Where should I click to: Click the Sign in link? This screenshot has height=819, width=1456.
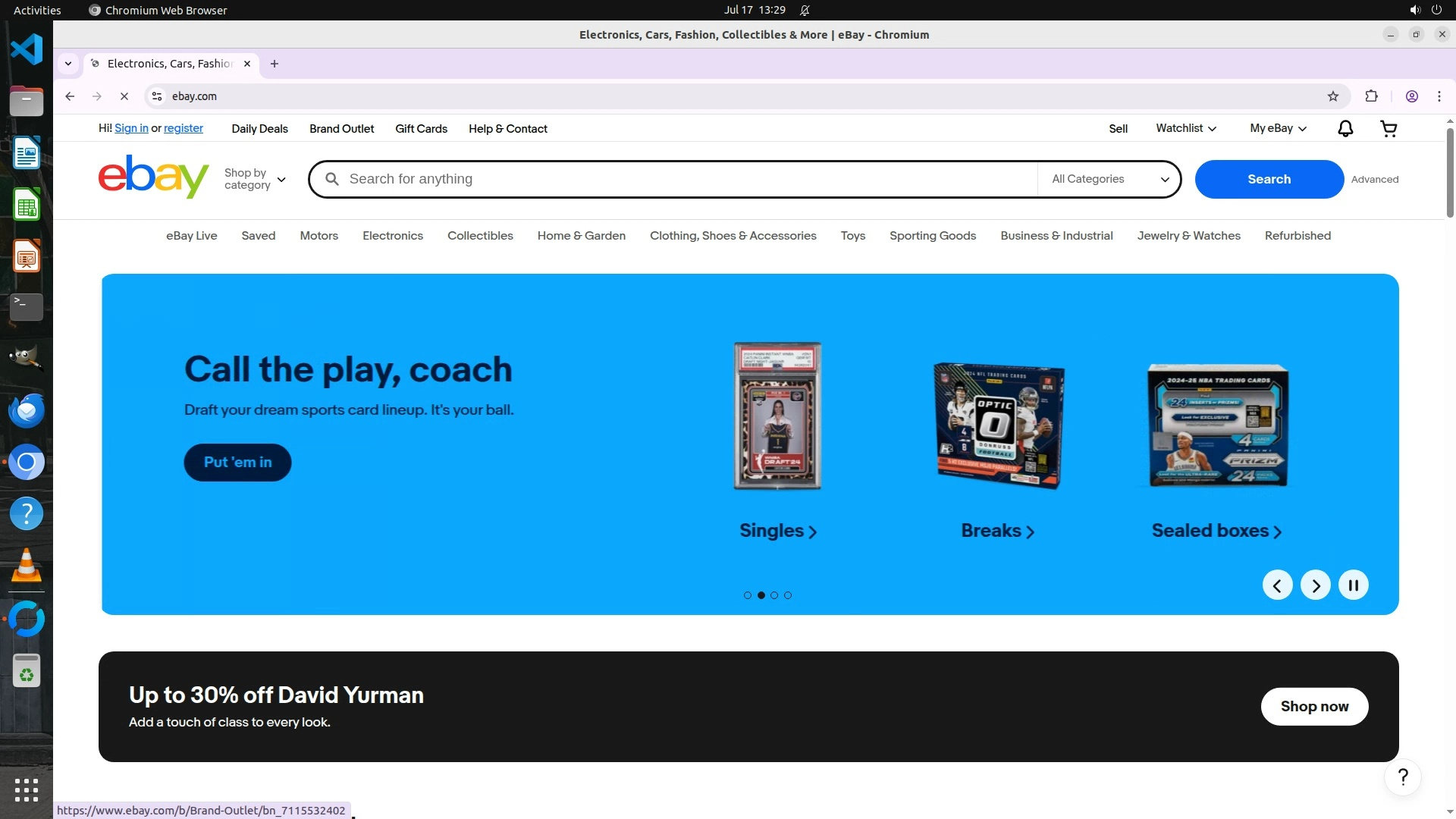[131, 129]
